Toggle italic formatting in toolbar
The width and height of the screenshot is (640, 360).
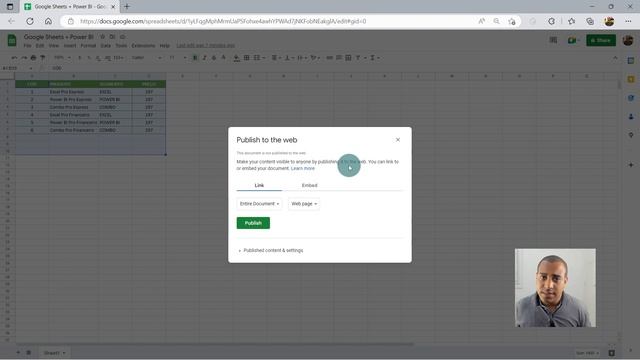pyautogui.click(x=204, y=58)
